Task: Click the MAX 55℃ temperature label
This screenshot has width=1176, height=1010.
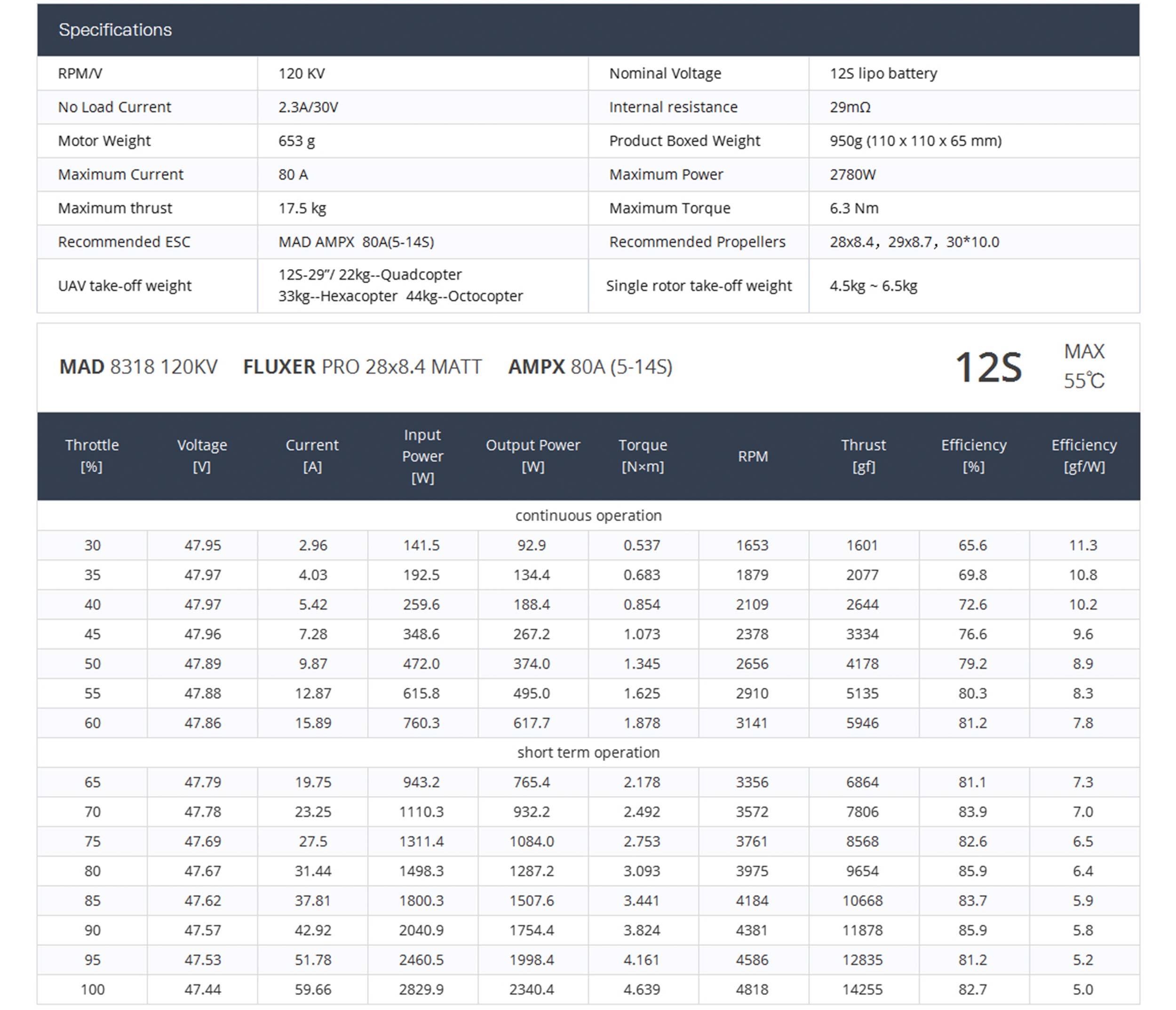Action: (x=1083, y=366)
